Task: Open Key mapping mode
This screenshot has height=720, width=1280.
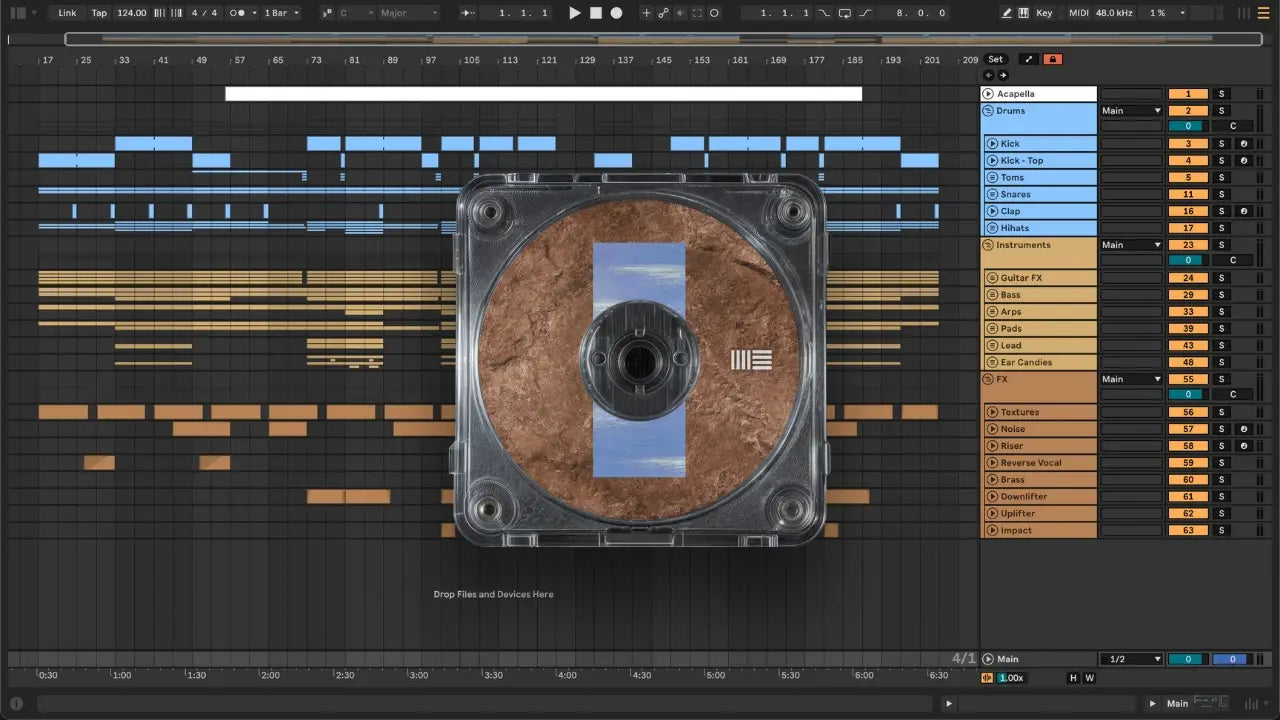Action: click(x=1044, y=13)
